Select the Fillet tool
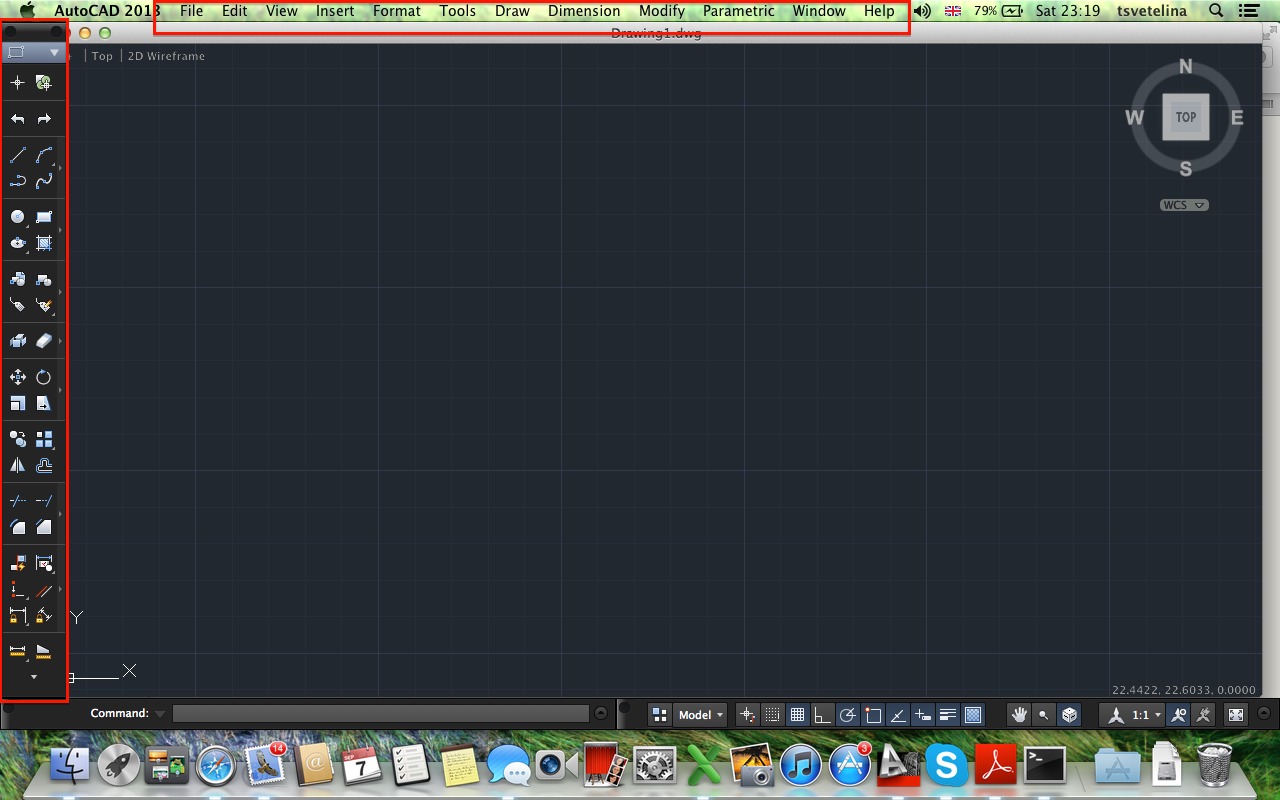The image size is (1280, 800). (18, 527)
